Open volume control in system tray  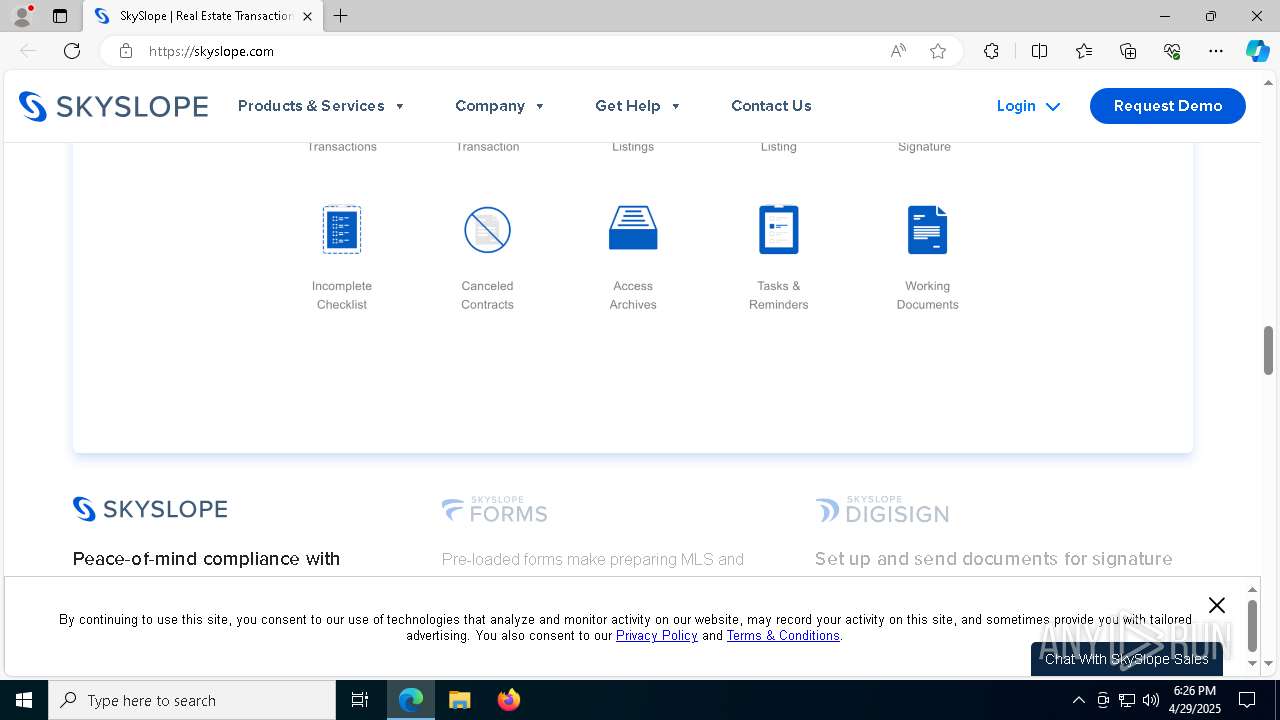pos(1151,700)
